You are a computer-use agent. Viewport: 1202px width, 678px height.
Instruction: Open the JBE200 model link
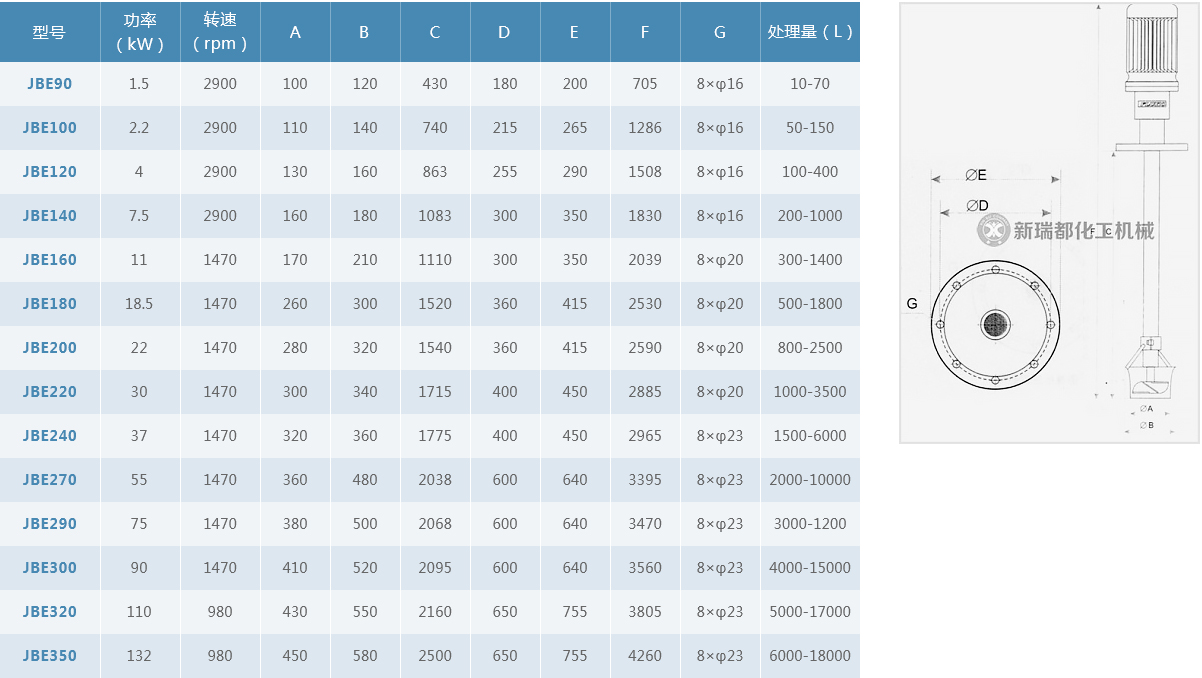coord(49,348)
